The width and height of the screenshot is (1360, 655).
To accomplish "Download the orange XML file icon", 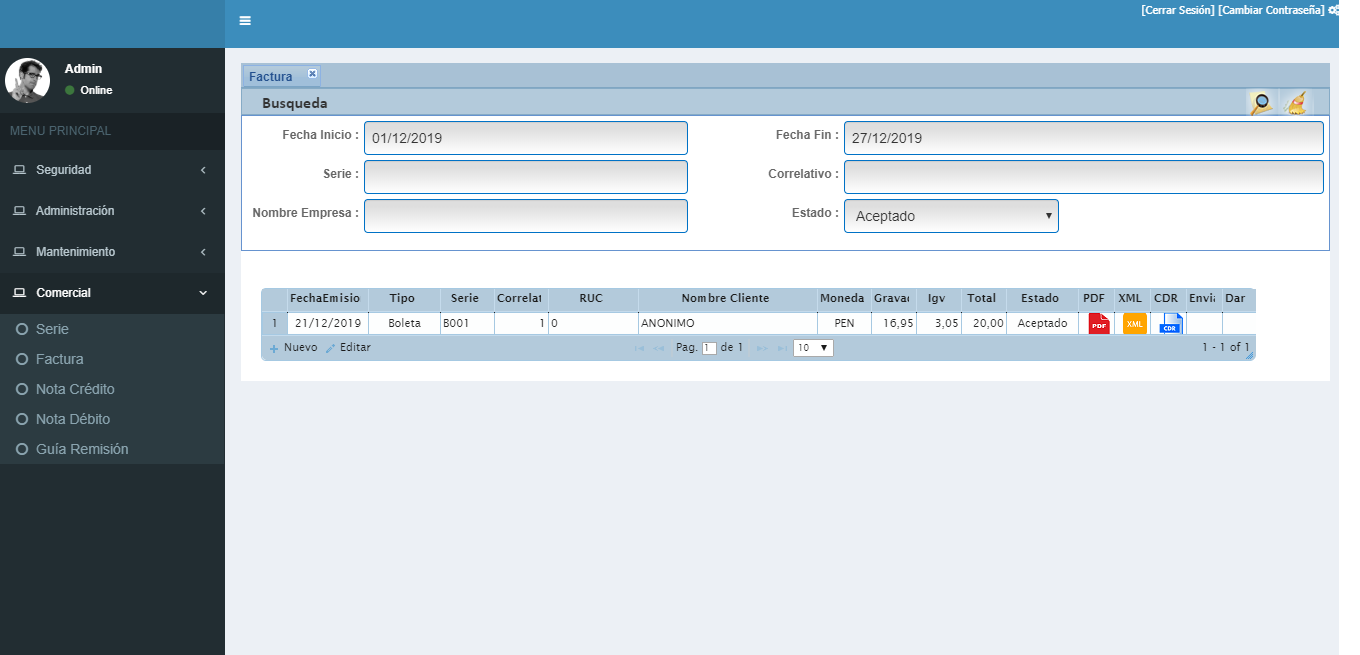I will point(1134,323).
